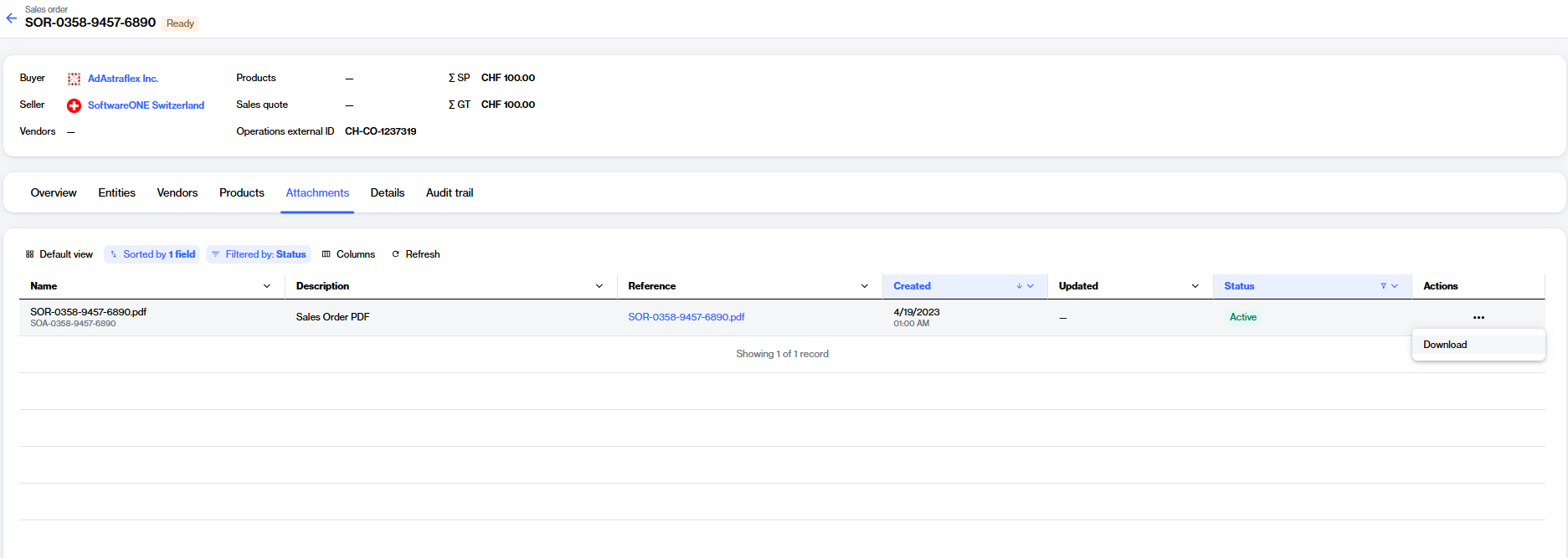The height and width of the screenshot is (558, 1568).
Task: Select Download from the actions menu
Action: [1445, 345]
